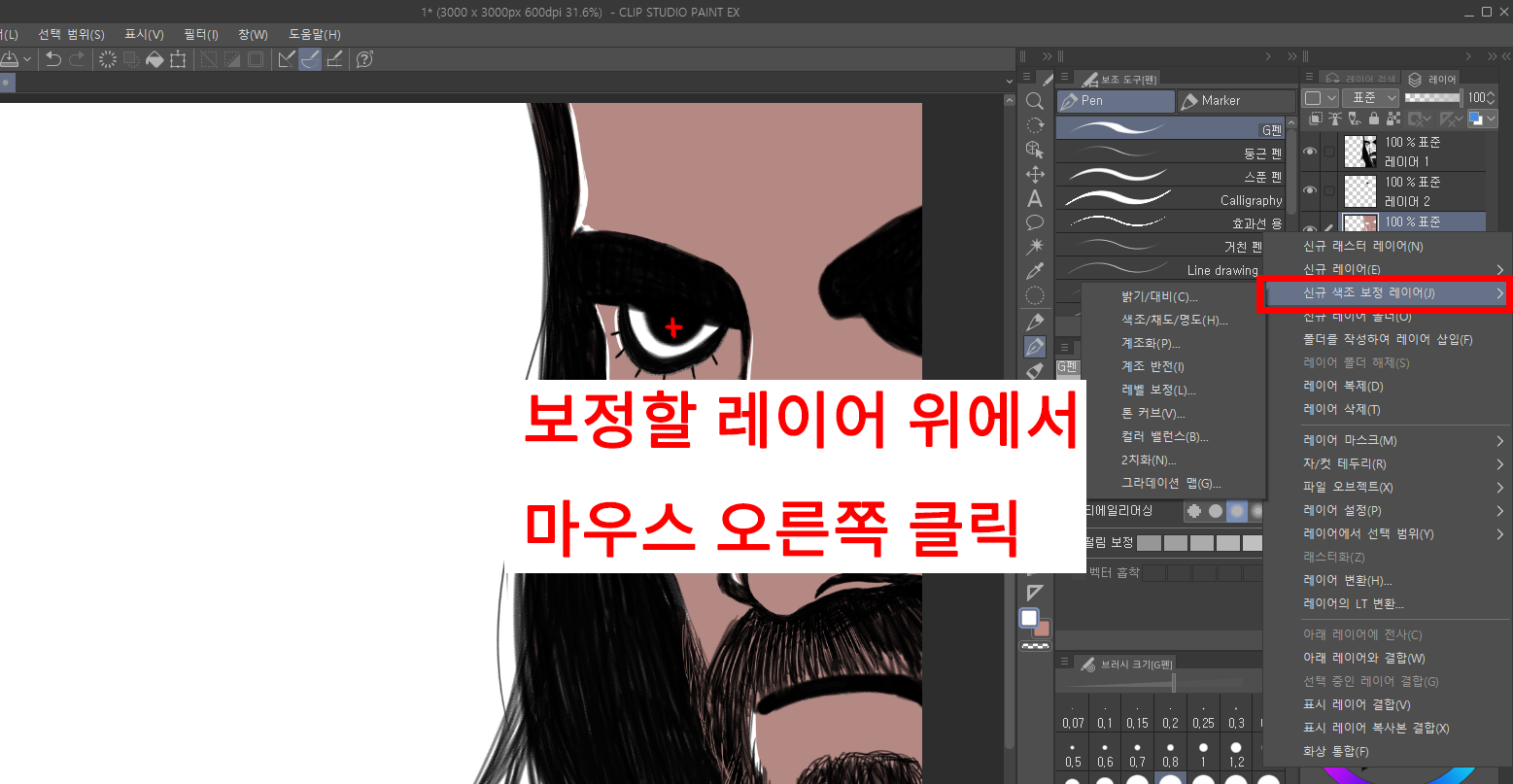Click Clip to layer below icon

click(1316, 119)
